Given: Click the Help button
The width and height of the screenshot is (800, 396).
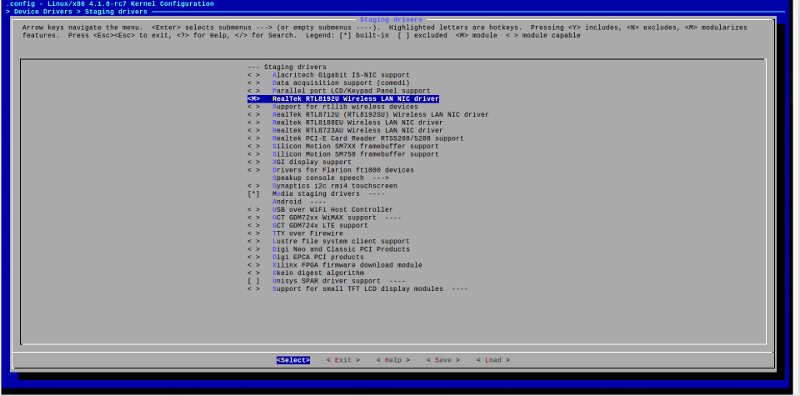Looking at the screenshot, I should pyautogui.click(x=393, y=360).
